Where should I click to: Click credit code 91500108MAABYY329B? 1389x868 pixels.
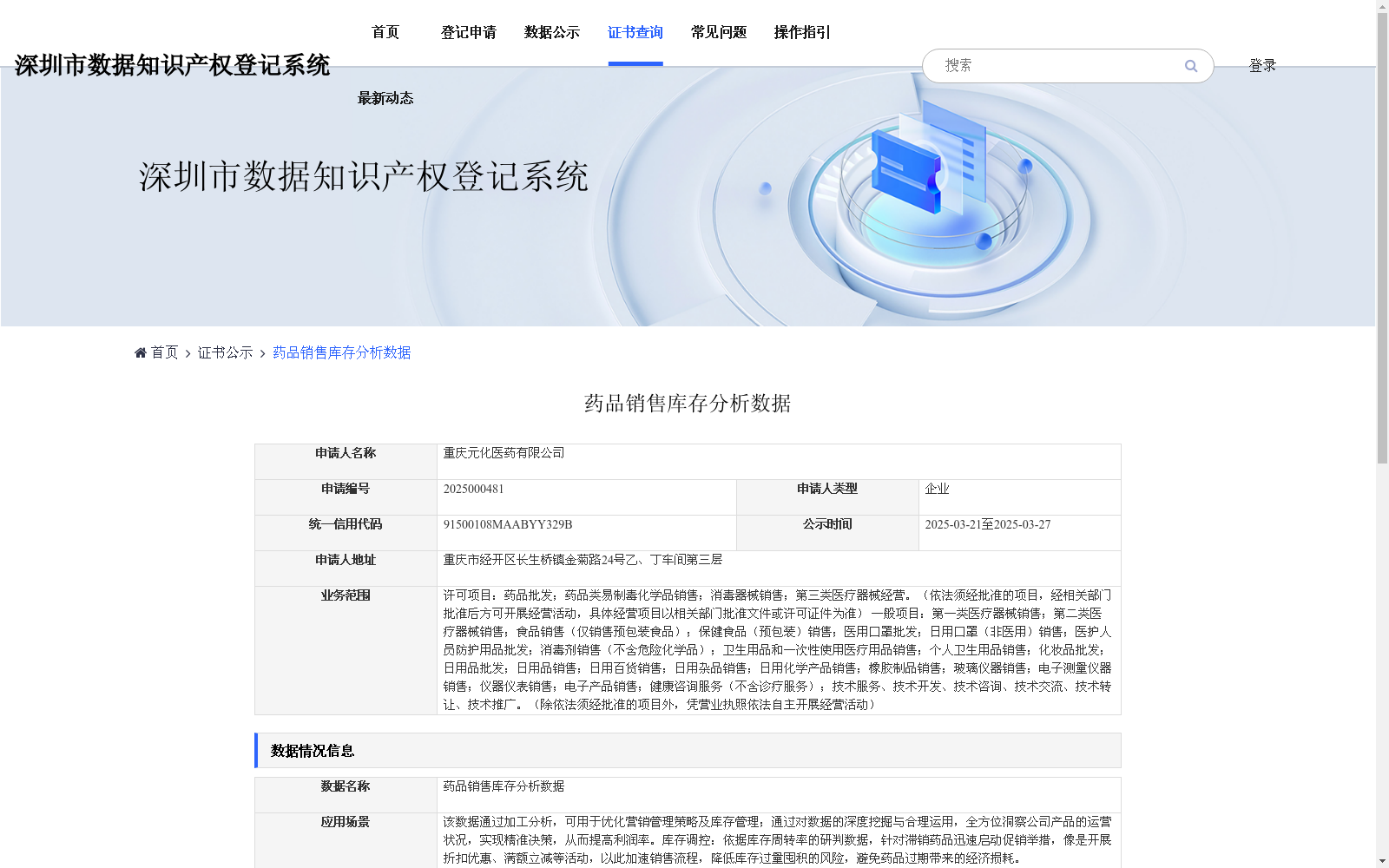tap(508, 524)
